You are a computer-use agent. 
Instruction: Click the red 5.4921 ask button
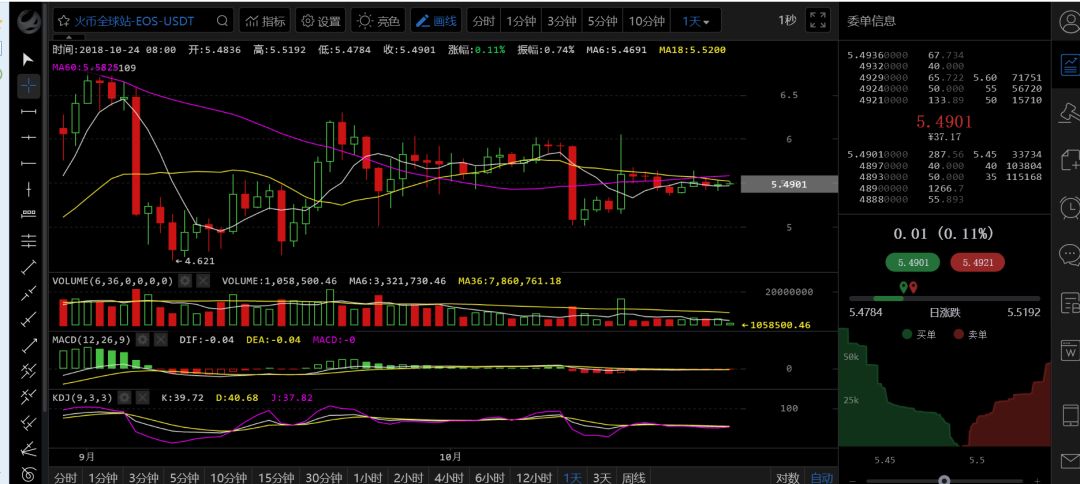[x=977, y=262]
